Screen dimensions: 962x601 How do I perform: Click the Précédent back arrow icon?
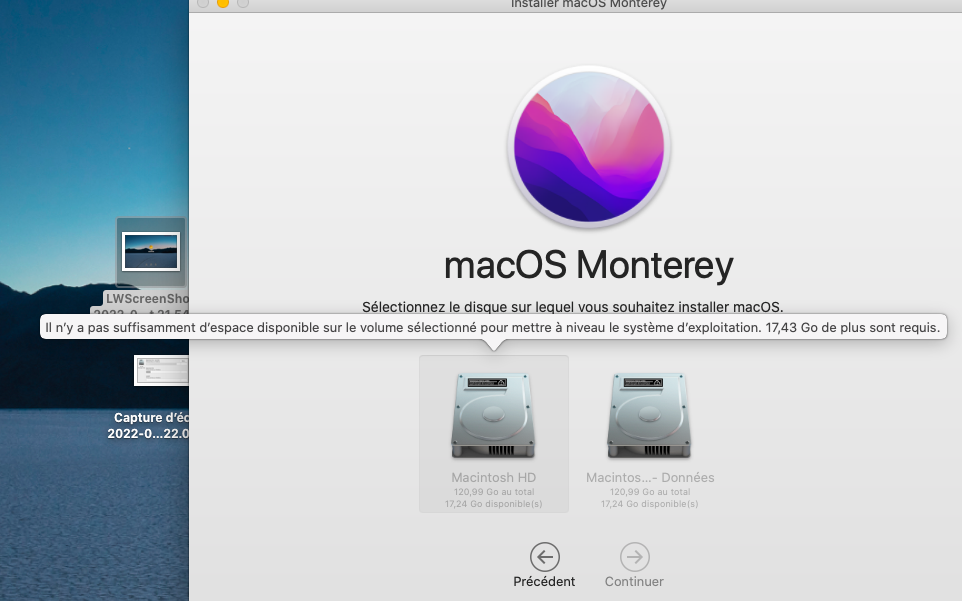(x=544, y=557)
